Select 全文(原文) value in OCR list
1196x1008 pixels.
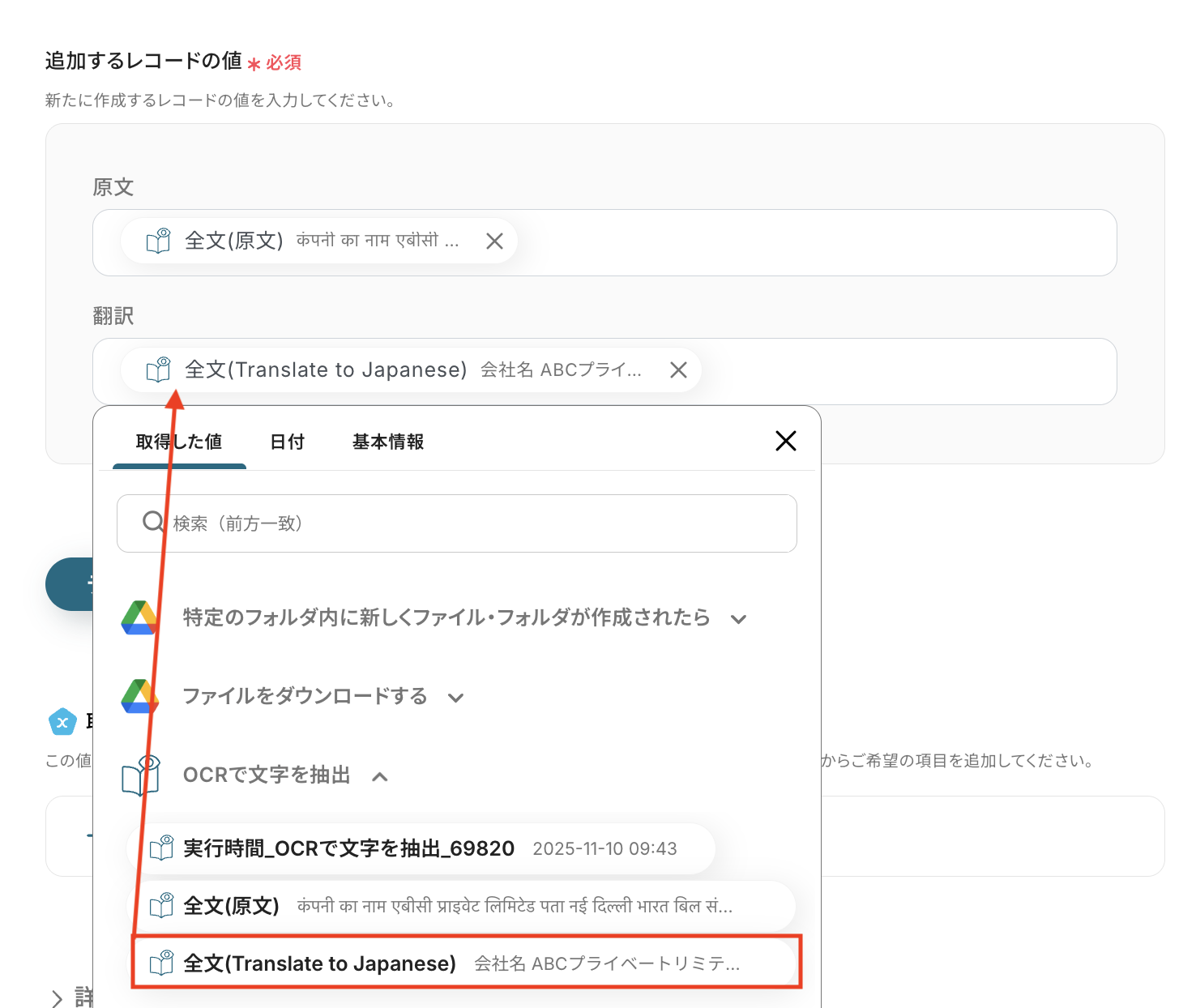pyautogui.click(x=461, y=906)
